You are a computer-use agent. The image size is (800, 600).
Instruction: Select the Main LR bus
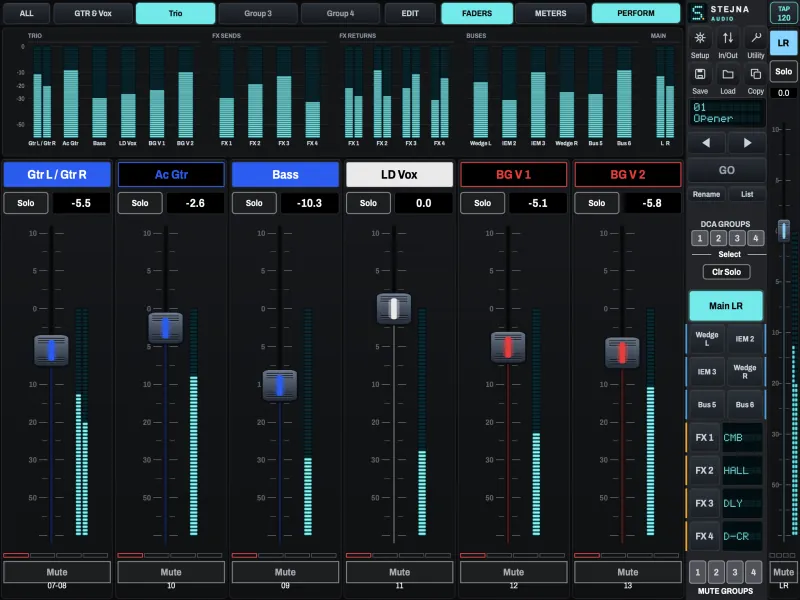coord(726,306)
